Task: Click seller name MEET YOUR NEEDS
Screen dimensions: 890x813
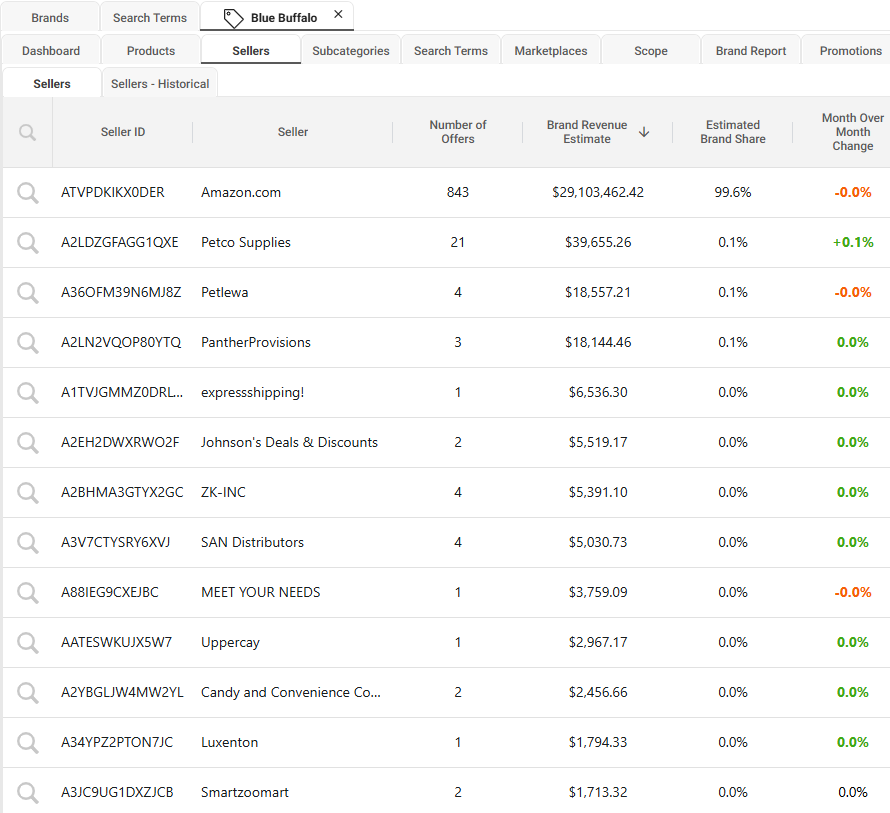Action: pos(261,592)
